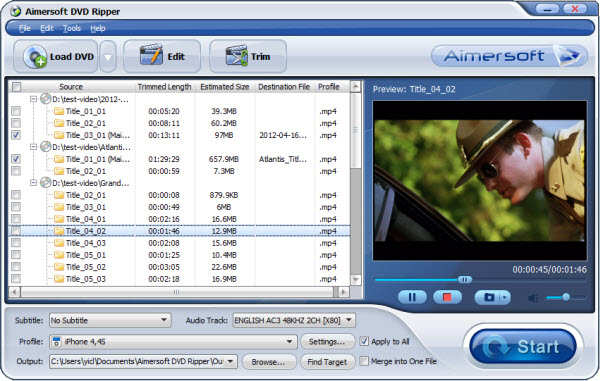Click the Edit toolbar button label

176,57
